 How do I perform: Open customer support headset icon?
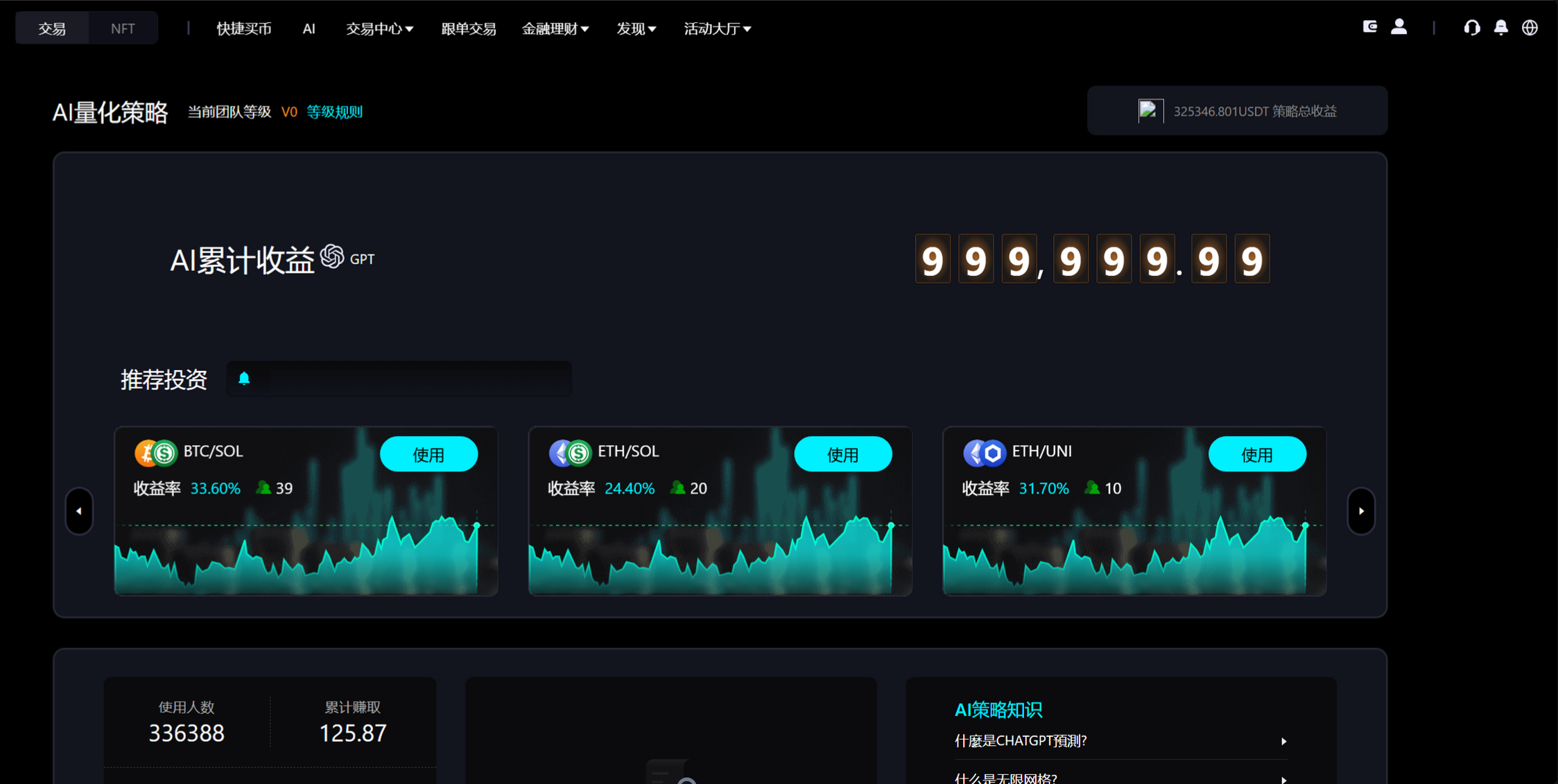[x=1471, y=28]
